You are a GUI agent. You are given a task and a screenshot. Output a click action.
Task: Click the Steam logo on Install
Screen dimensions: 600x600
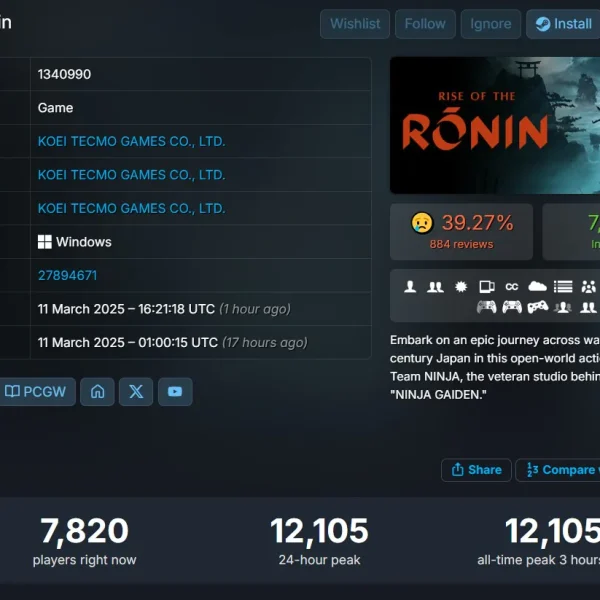(543, 24)
